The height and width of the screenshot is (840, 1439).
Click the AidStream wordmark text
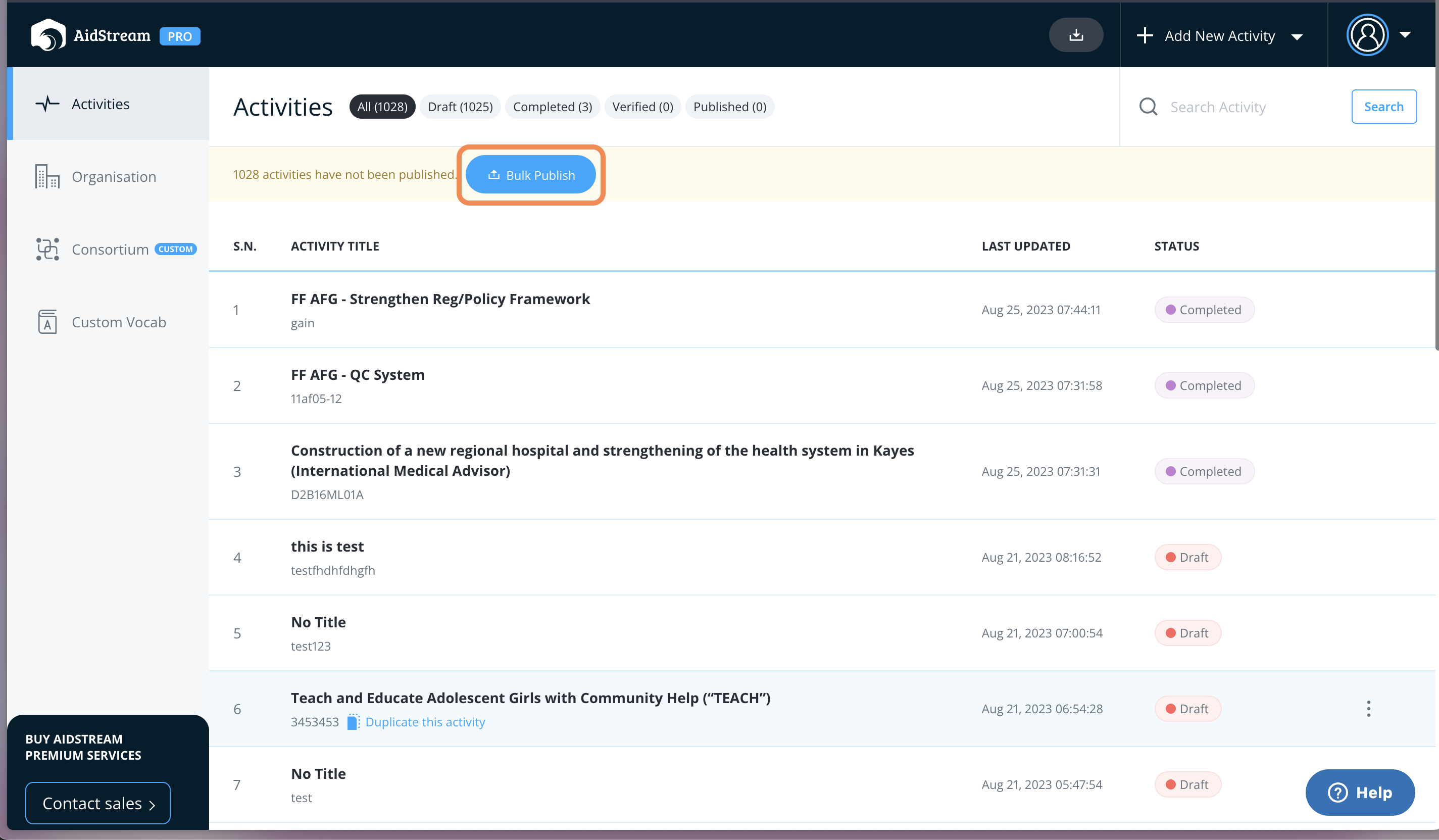click(x=112, y=35)
